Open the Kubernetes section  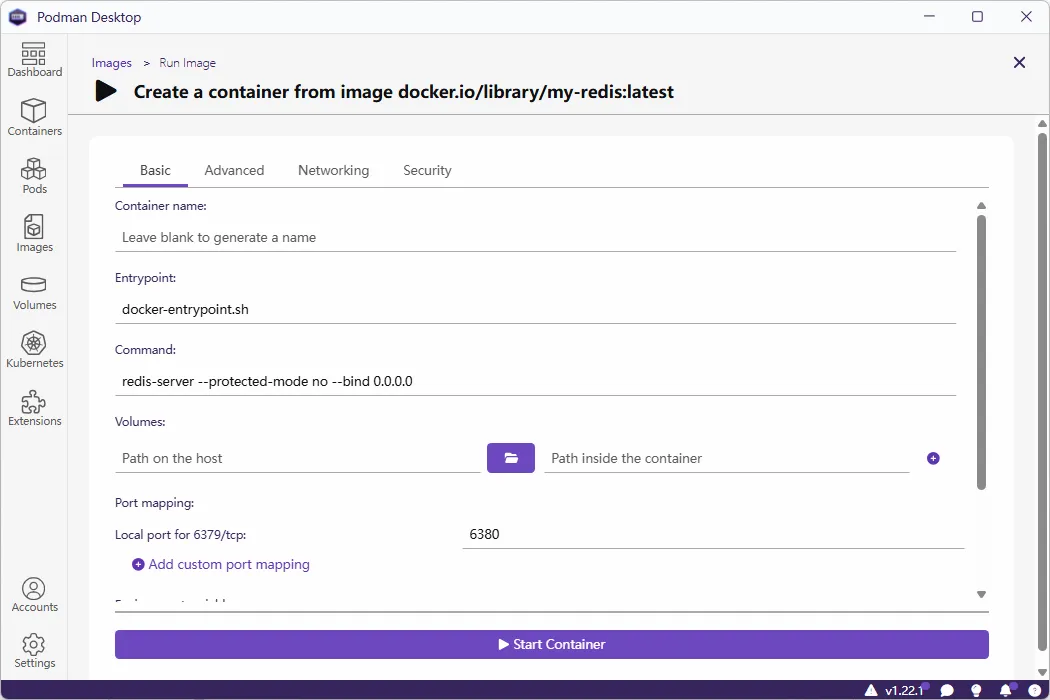pyautogui.click(x=34, y=351)
